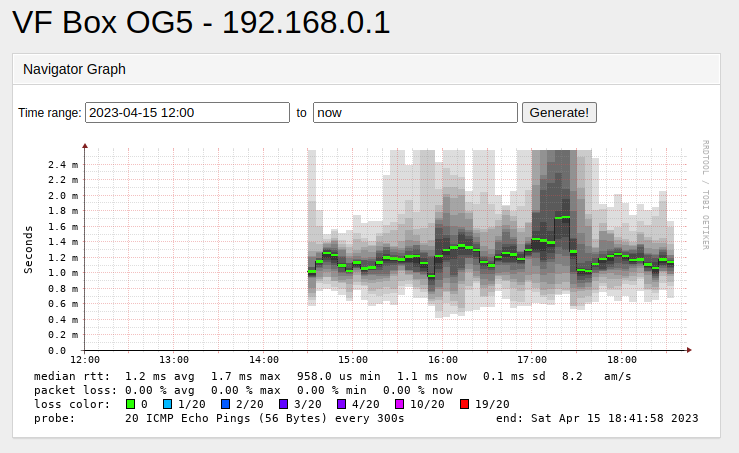This screenshot has height=453, width=739.
Task: Click the 12:00 label on time axis
Action: tap(85, 360)
